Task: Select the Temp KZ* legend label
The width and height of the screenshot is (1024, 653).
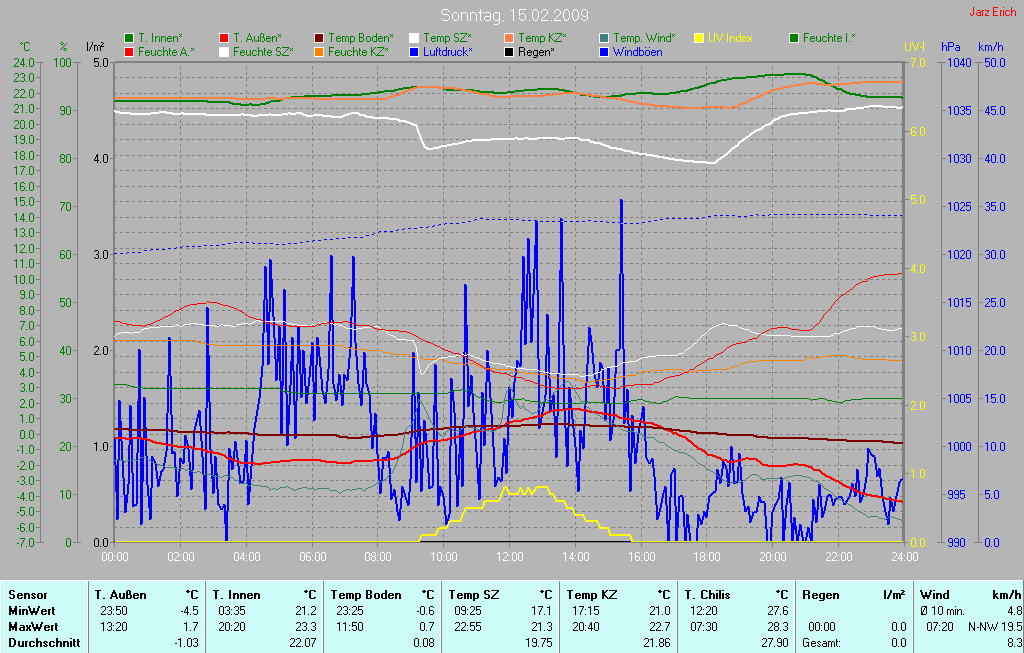Action: (x=543, y=39)
